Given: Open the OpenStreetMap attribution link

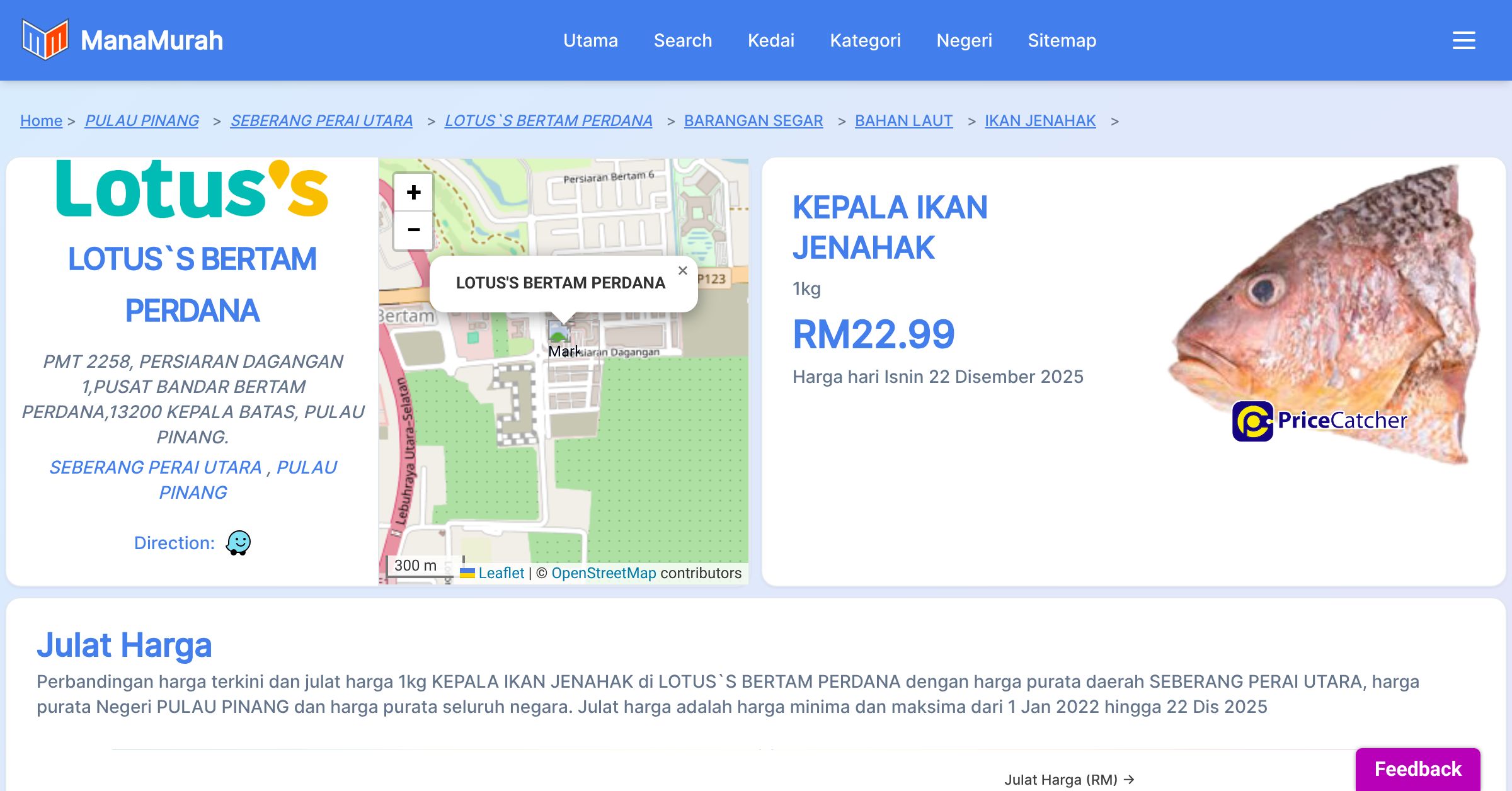Looking at the screenshot, I should point(604,573).
